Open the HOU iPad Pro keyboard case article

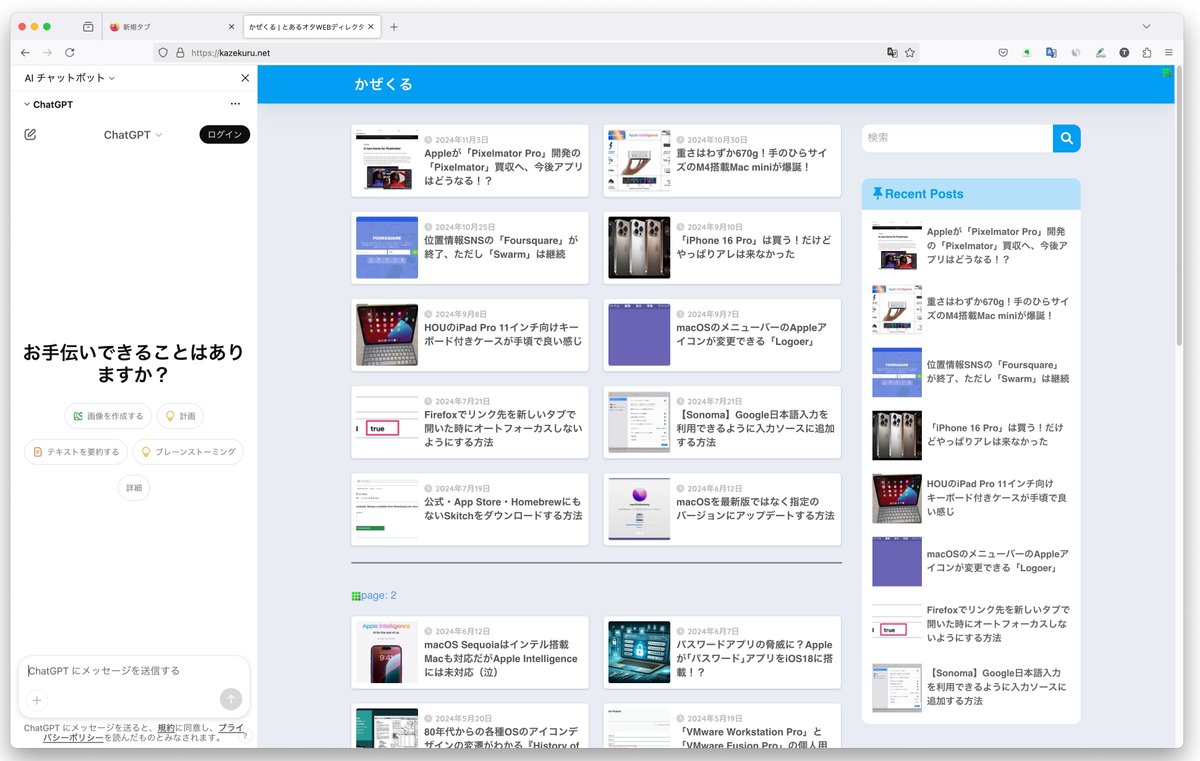(x=470, y=335)
